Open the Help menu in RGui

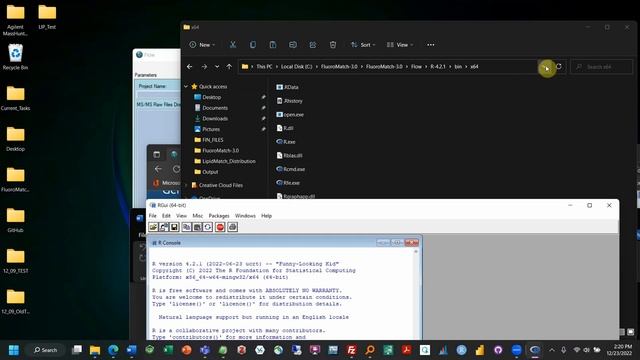(266, 216)
